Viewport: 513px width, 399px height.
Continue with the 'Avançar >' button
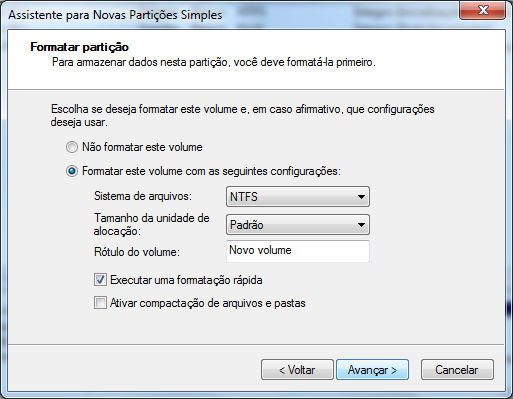tap(372, 370)
